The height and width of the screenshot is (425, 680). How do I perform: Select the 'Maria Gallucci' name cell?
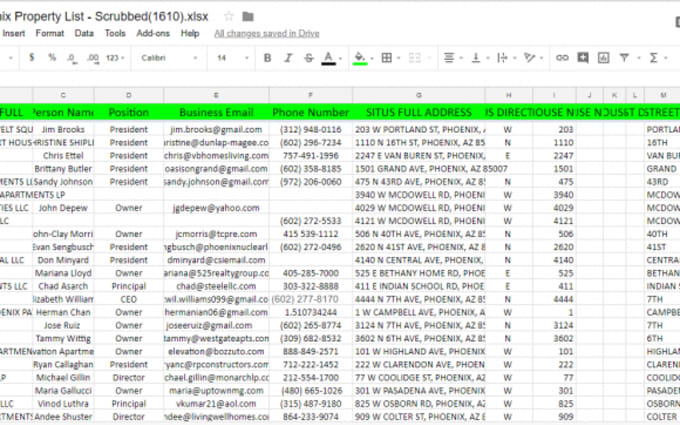point(63,391)
